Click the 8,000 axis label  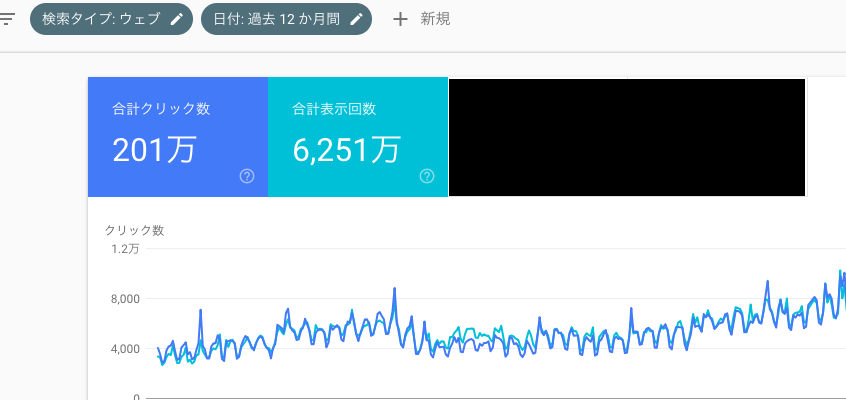[126, 299]
